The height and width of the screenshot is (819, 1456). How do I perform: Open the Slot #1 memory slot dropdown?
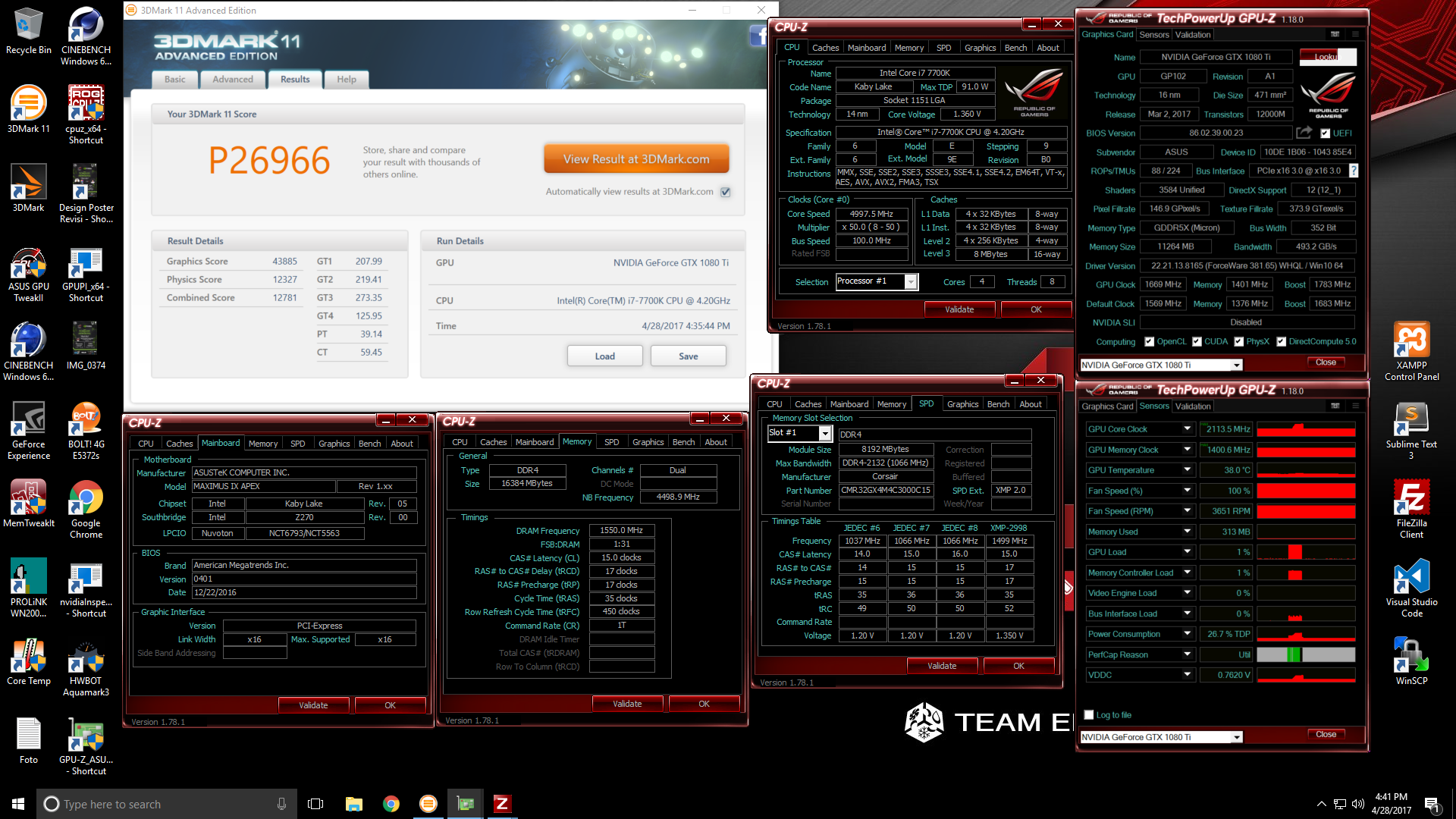pyautogui.click(x=825, y=433)
